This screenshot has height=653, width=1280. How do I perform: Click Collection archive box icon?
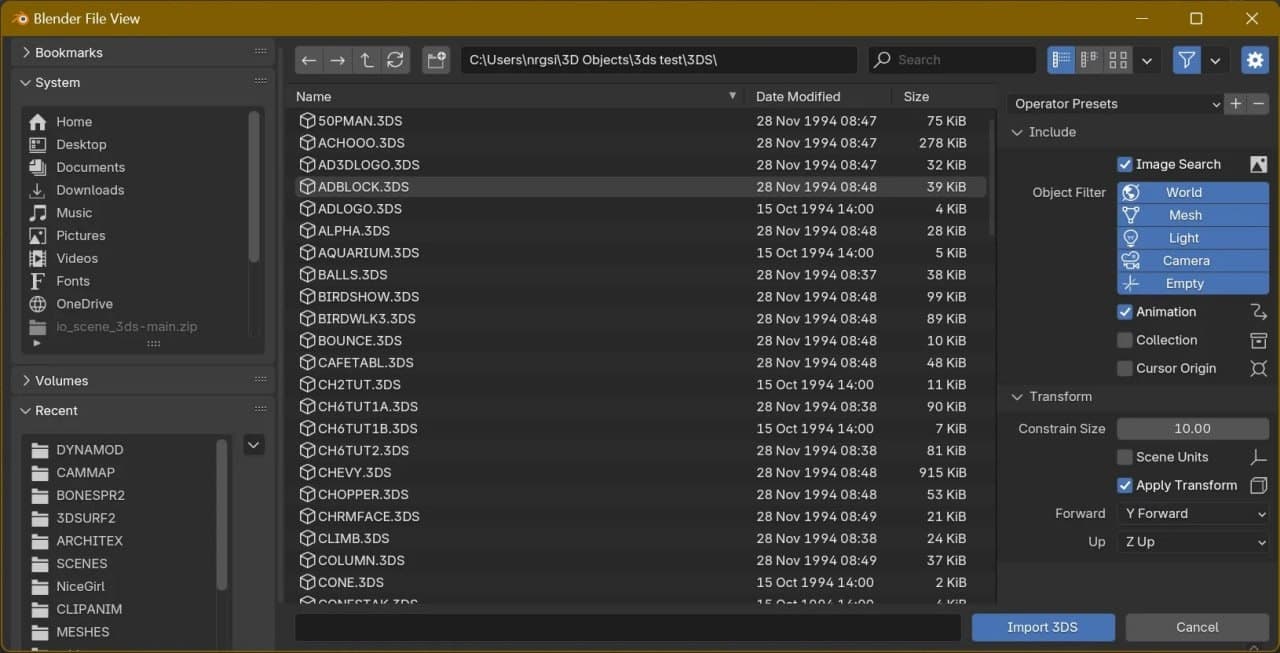click(x=1259, y=340)
